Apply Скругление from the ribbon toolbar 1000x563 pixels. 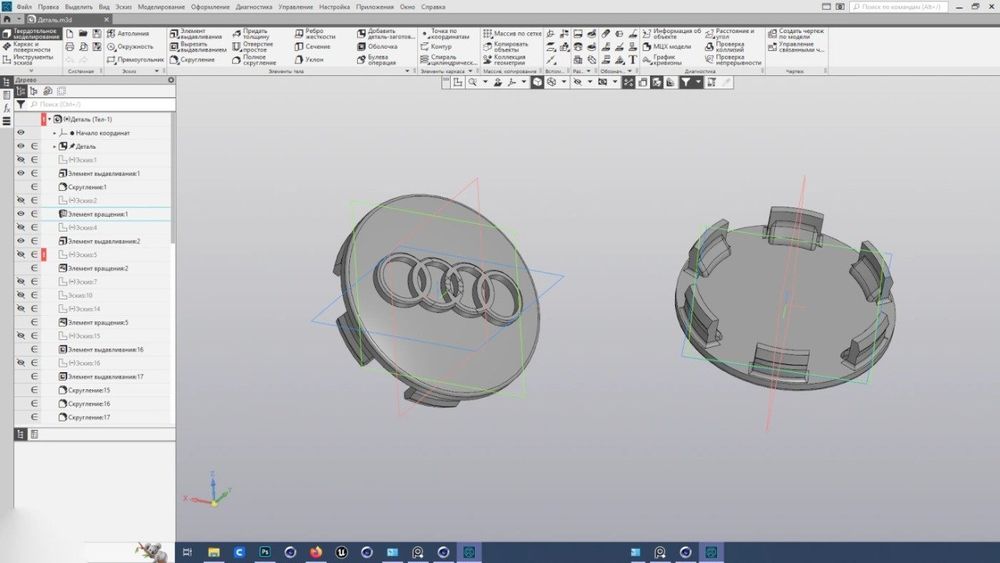pyautogui.click(x=193, y=59)
